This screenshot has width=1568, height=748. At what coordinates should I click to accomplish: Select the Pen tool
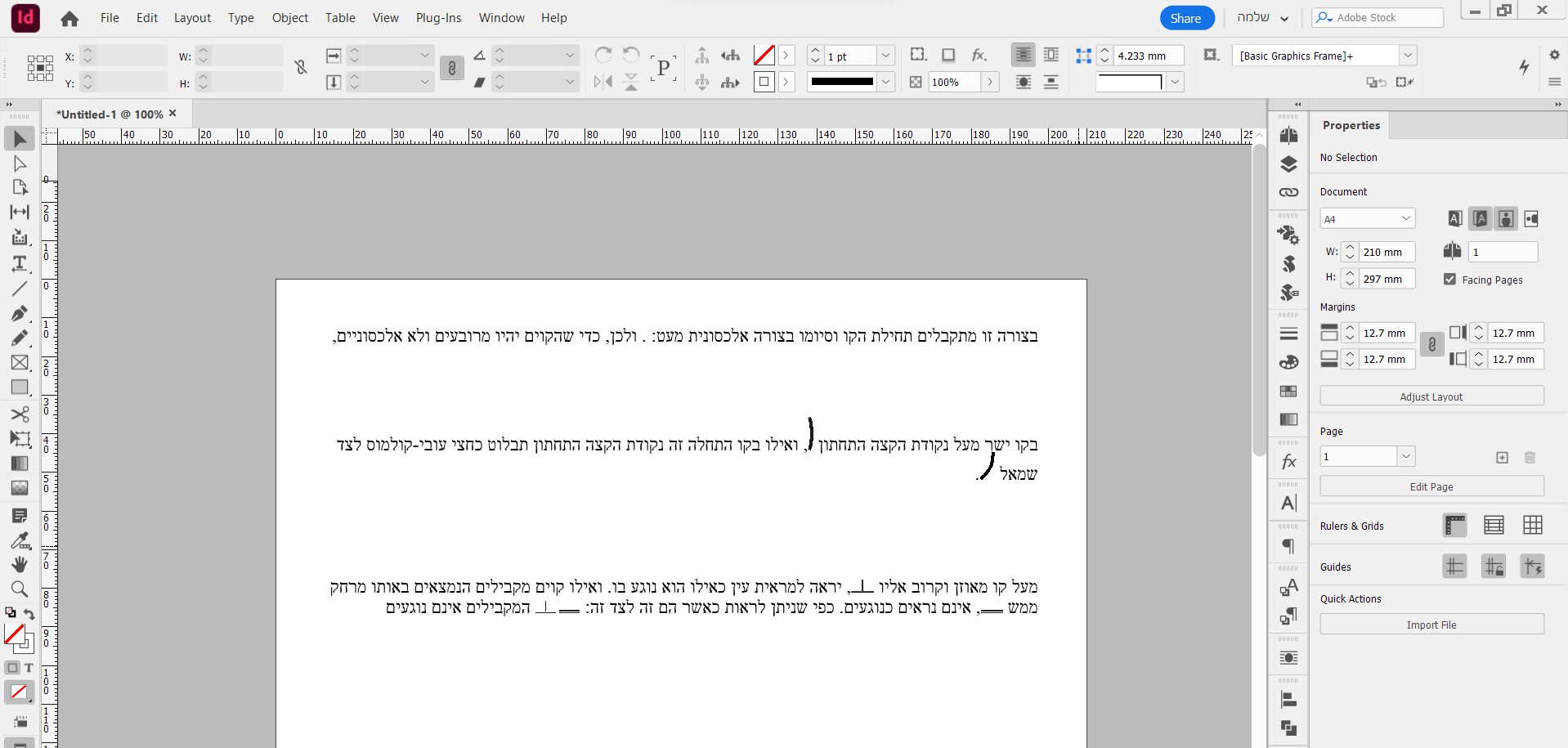[x=20, y=314]
